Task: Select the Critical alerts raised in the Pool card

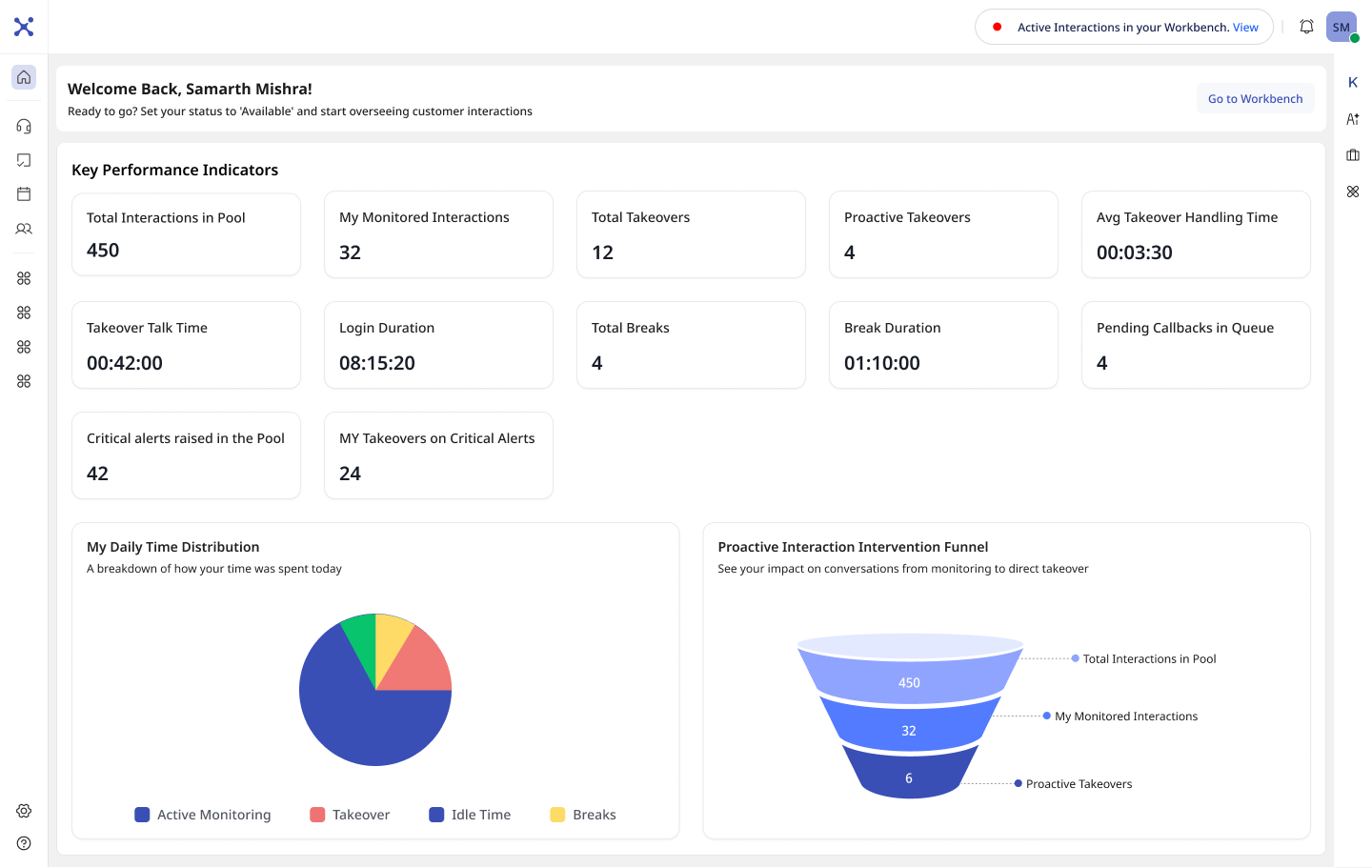Action: click(x=186, y=455)
